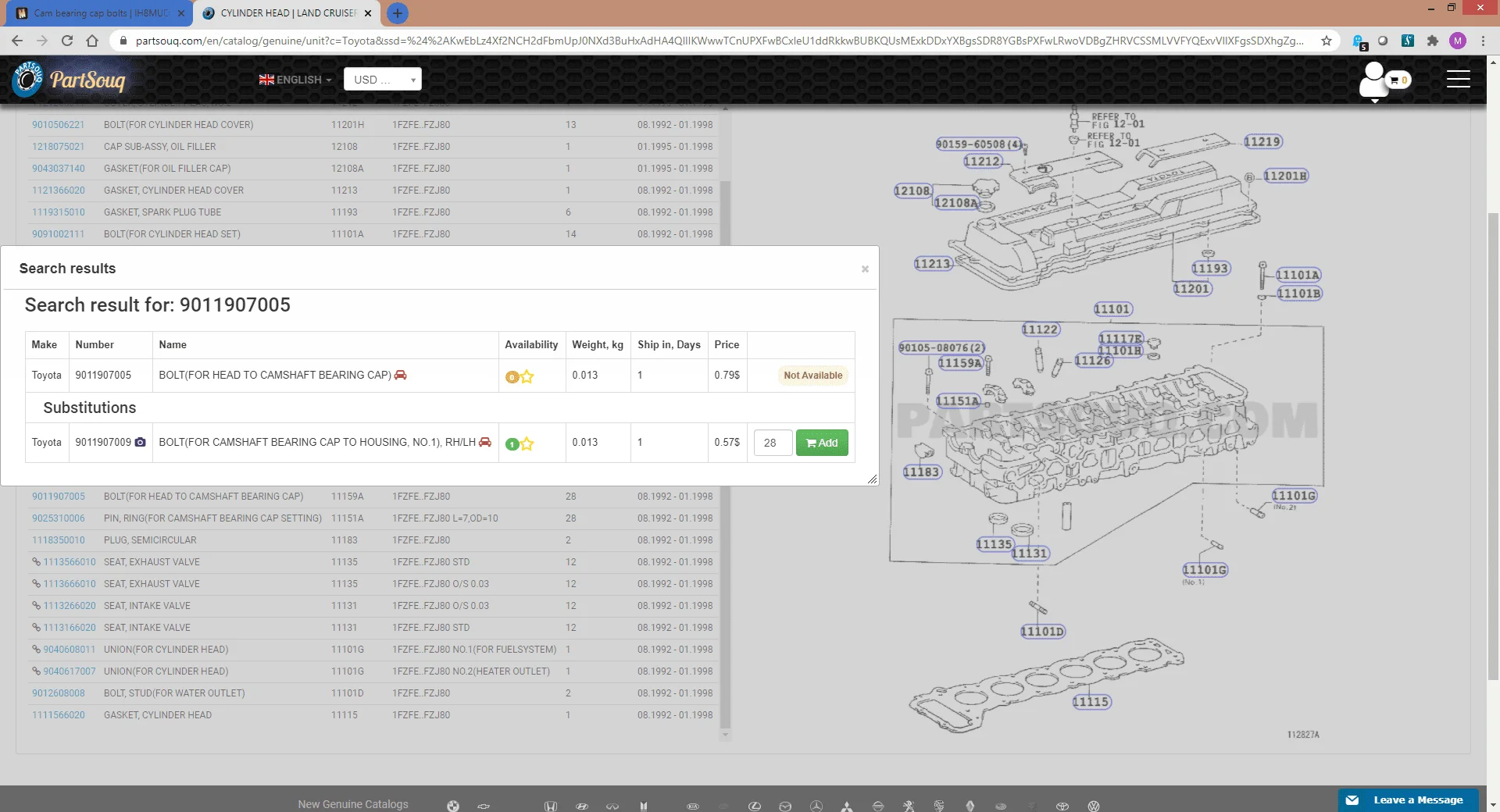Click callout 11213 in the diagram
Image resolution: width=1500 pixels, height=812 pixels.
pos(932,264)
